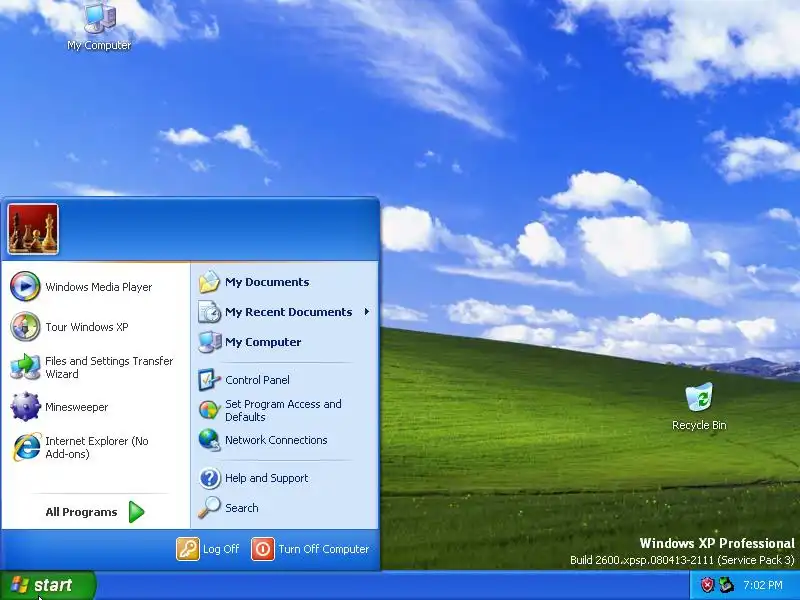Click the My Recent Documents icon

tap(209, 312)
